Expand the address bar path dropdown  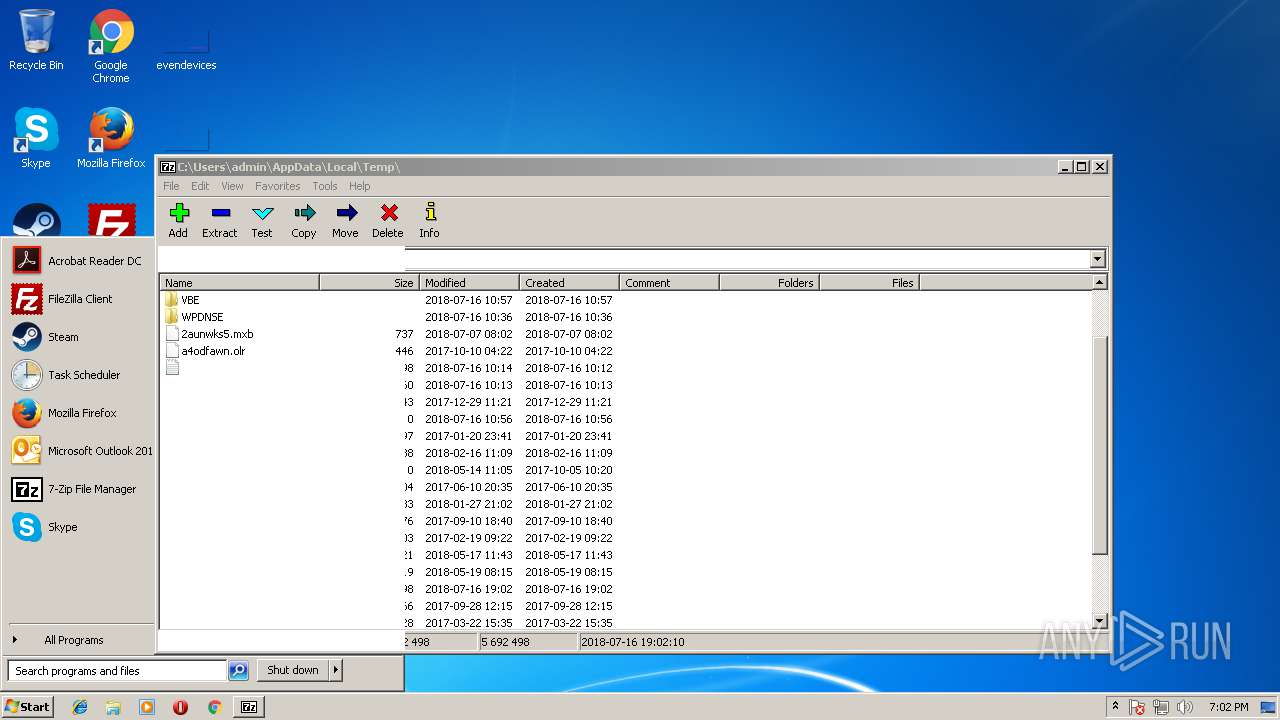[1097, 259]
